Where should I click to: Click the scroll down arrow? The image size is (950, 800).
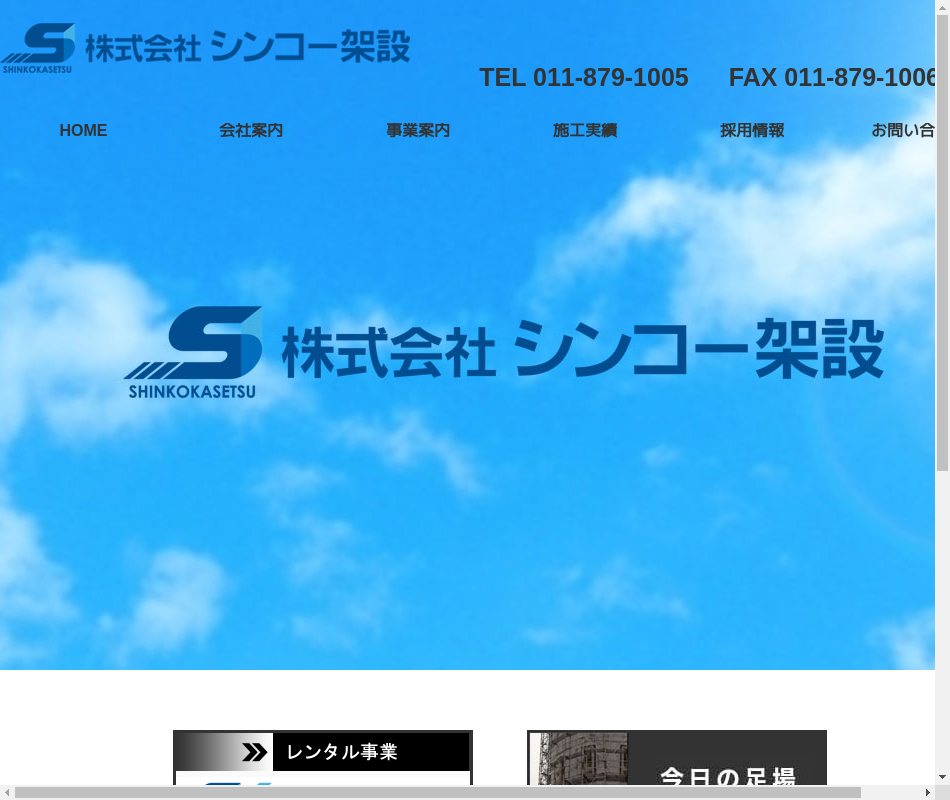(942, 777)
